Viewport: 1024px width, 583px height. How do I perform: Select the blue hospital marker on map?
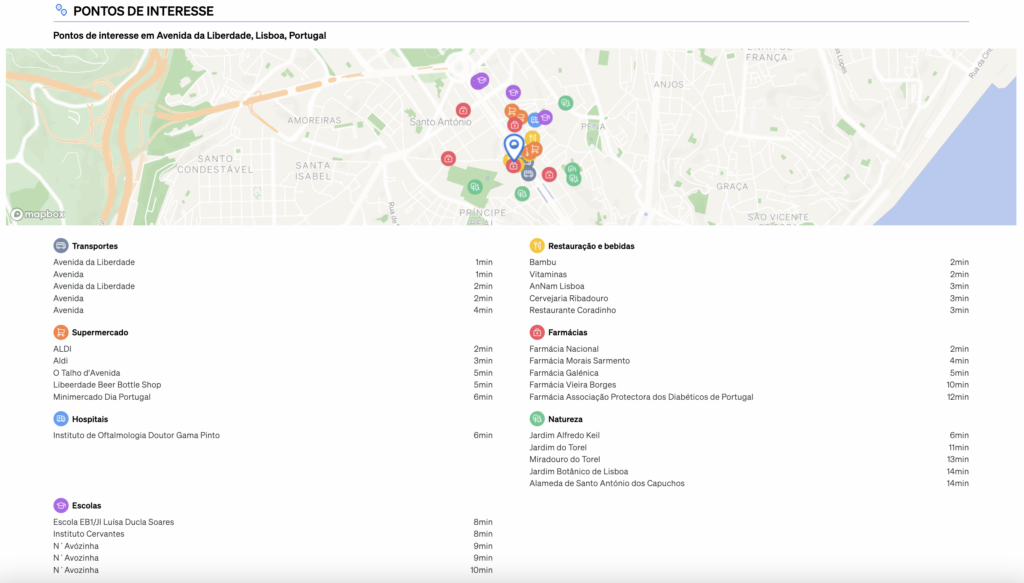(x=535, y=119)
